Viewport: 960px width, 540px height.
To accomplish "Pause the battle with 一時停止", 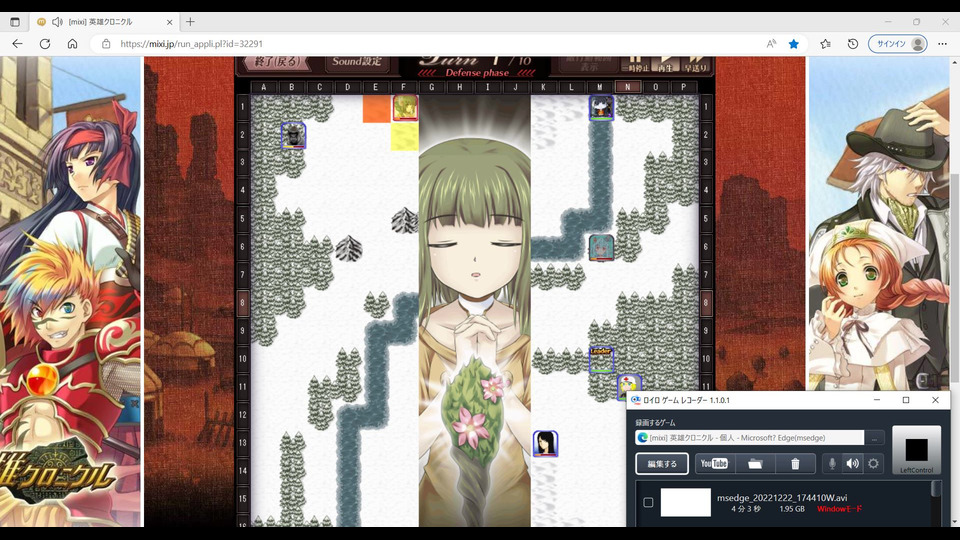I will click(x=636, y=64).
